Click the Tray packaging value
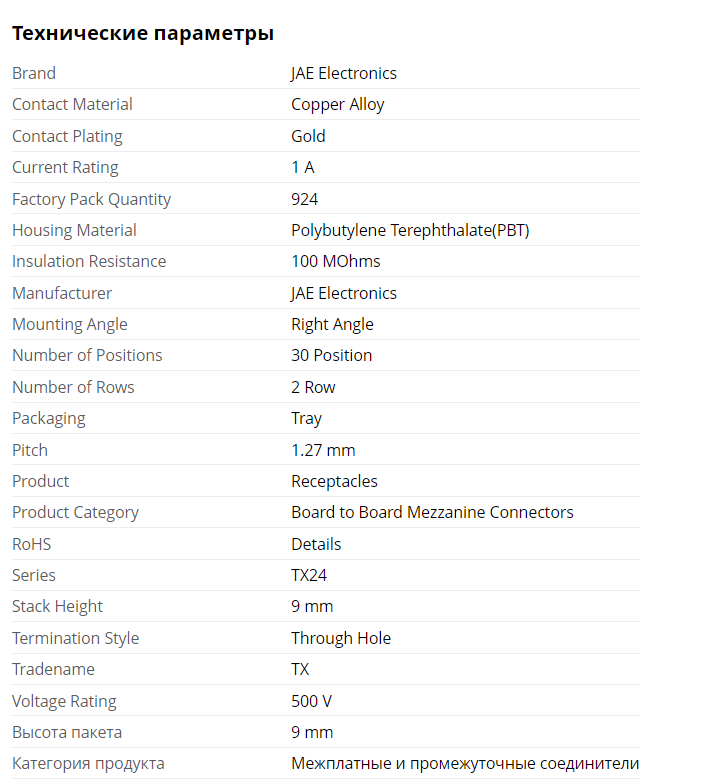Screen dimensions: 711x782 [306, 418]
